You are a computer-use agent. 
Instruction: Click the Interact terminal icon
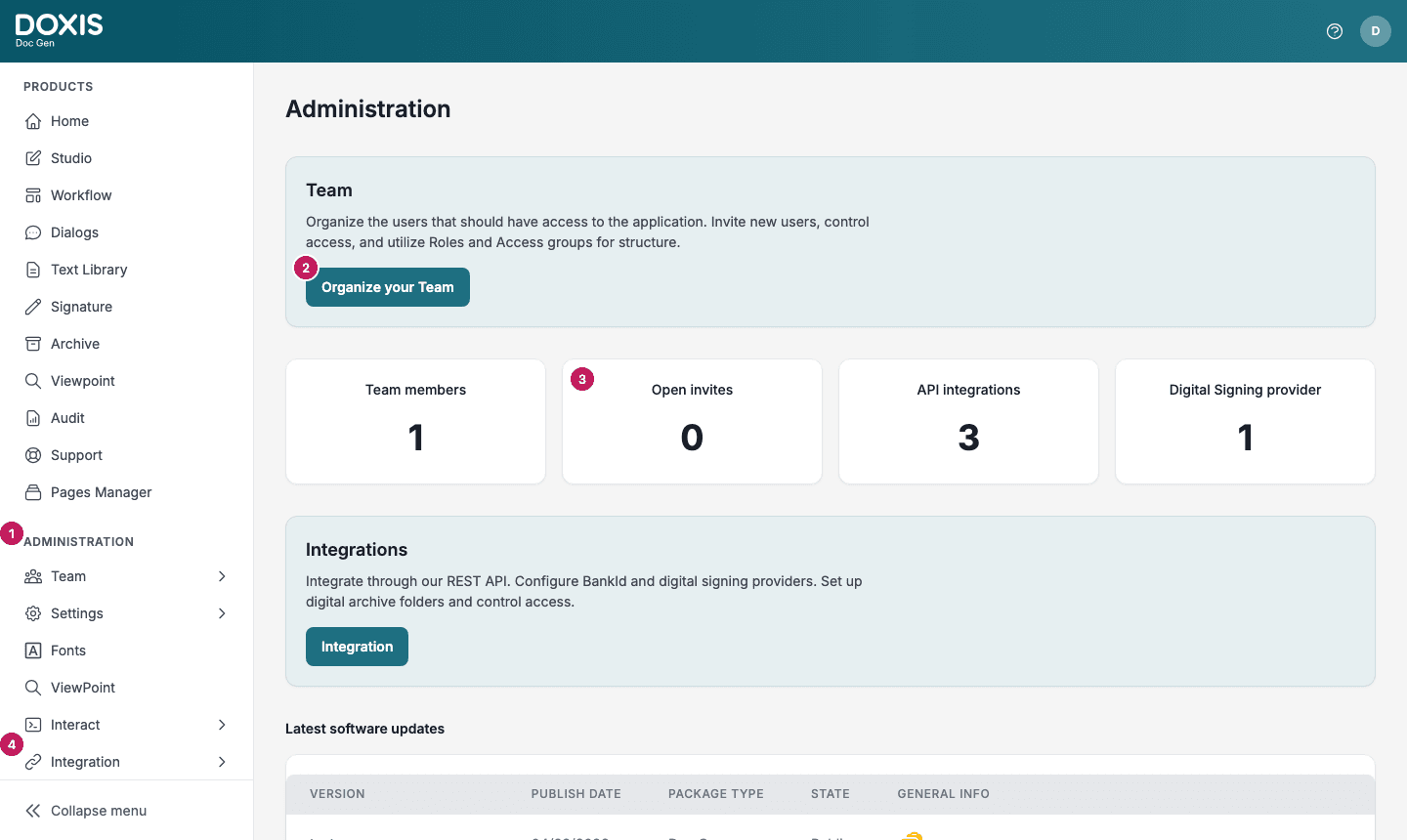click(33, 725)
